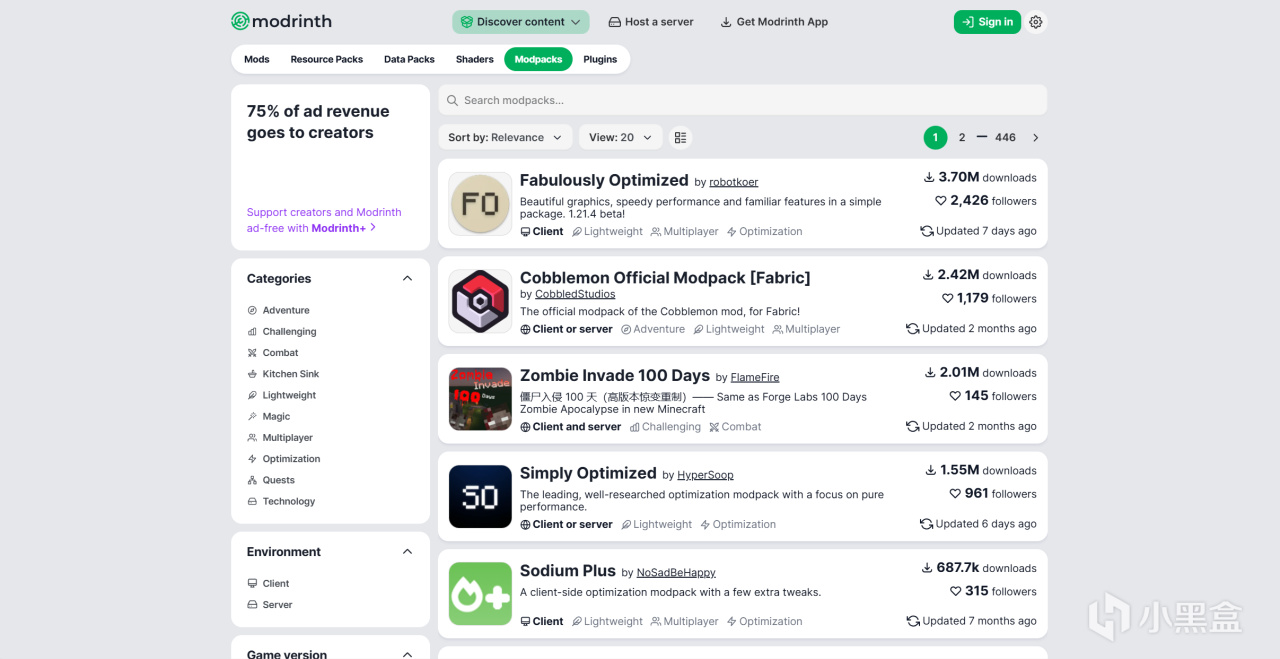This screenshot has width=1280, height=659.
Task: Go to page 446
Action: click(x=1005, y=138)
